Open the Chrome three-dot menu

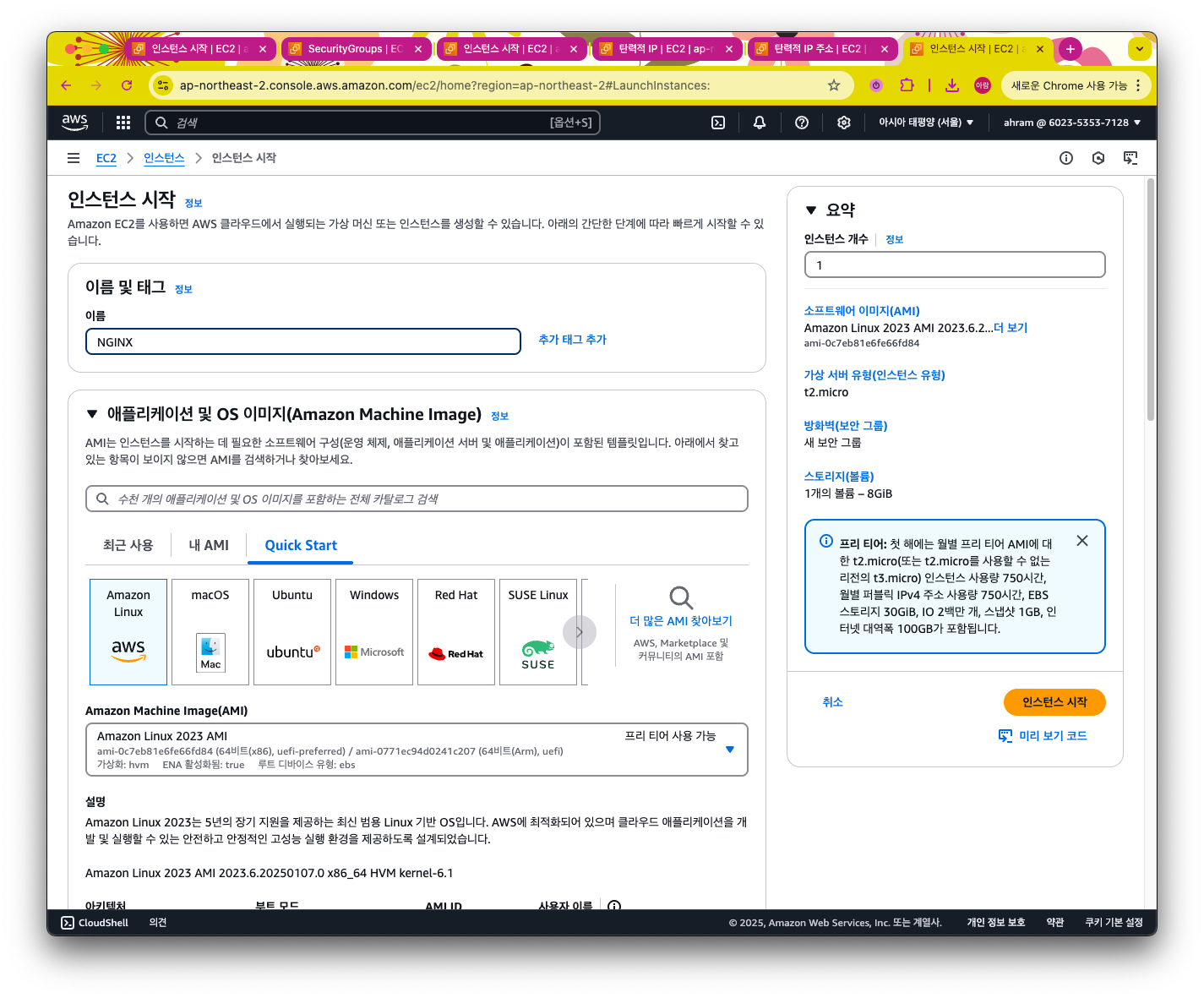1138,85
